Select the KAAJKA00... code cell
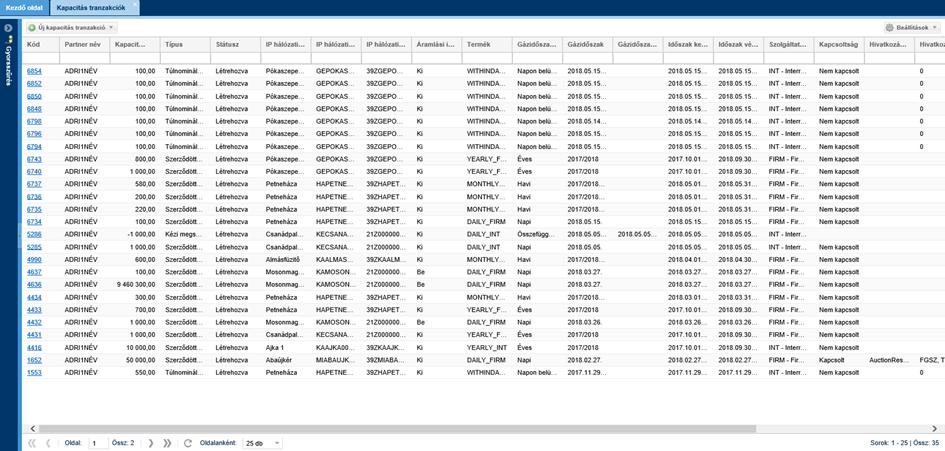The height and width of the screenshot is (451, 945). [x=336, y=347]
